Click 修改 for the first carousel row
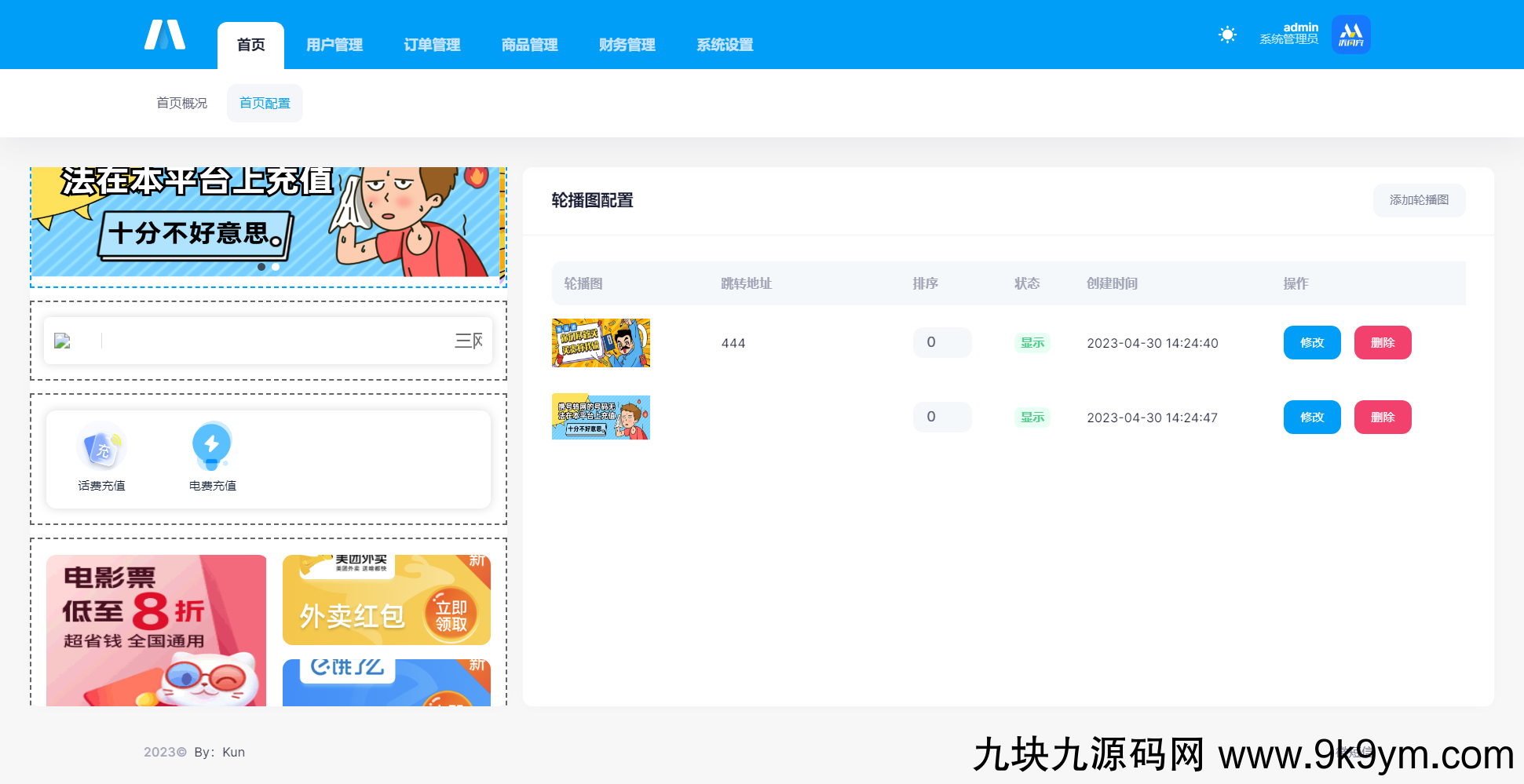Screen dimensions: 1524x784 (x=1311, y=343)
